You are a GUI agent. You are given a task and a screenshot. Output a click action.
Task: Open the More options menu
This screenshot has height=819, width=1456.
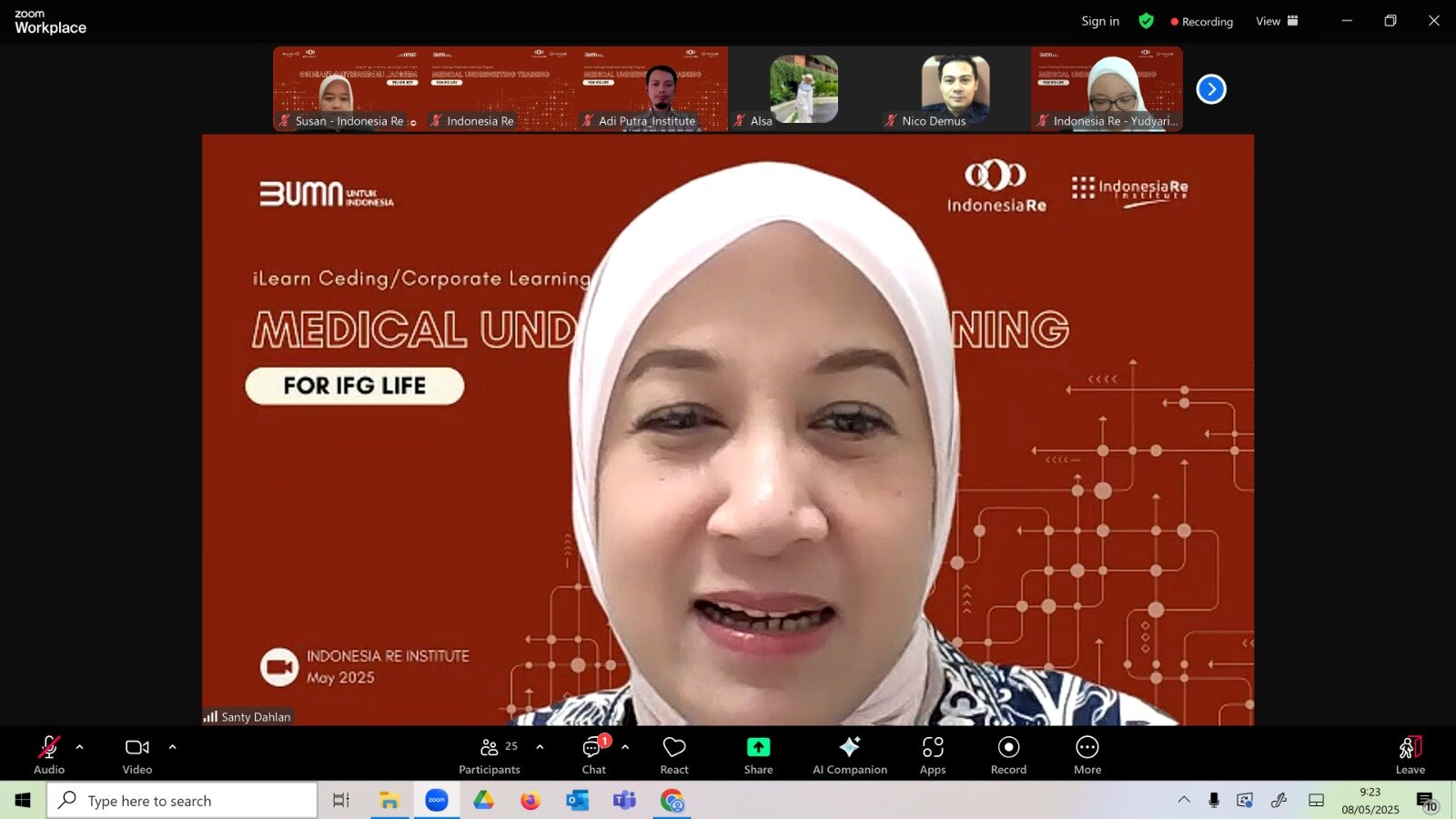tap(1087, 754)
